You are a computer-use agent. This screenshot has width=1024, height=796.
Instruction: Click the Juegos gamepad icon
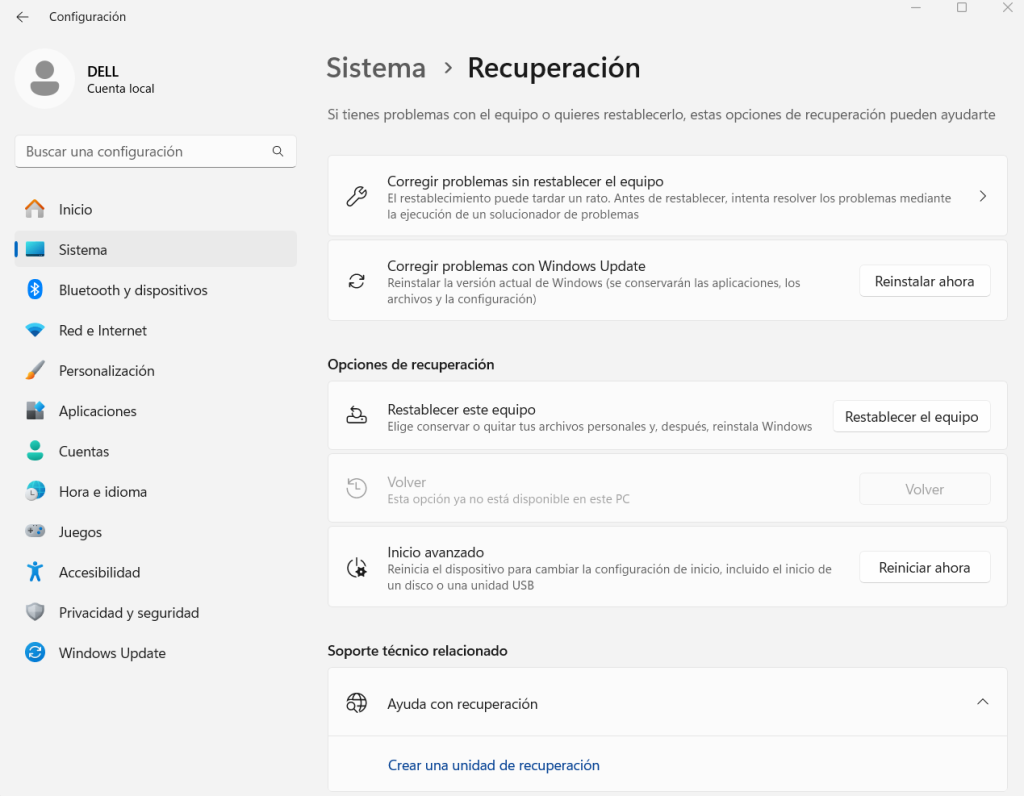(x=35, y=531)
